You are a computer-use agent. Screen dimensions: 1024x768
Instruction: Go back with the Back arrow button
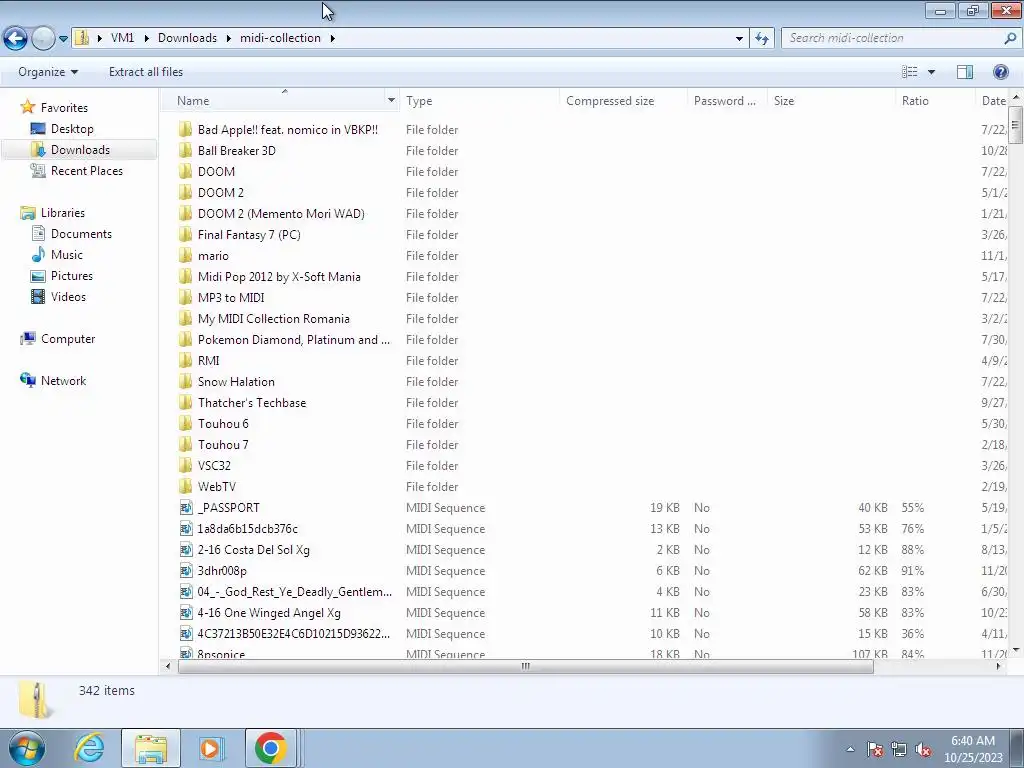[x=16, y=39]
